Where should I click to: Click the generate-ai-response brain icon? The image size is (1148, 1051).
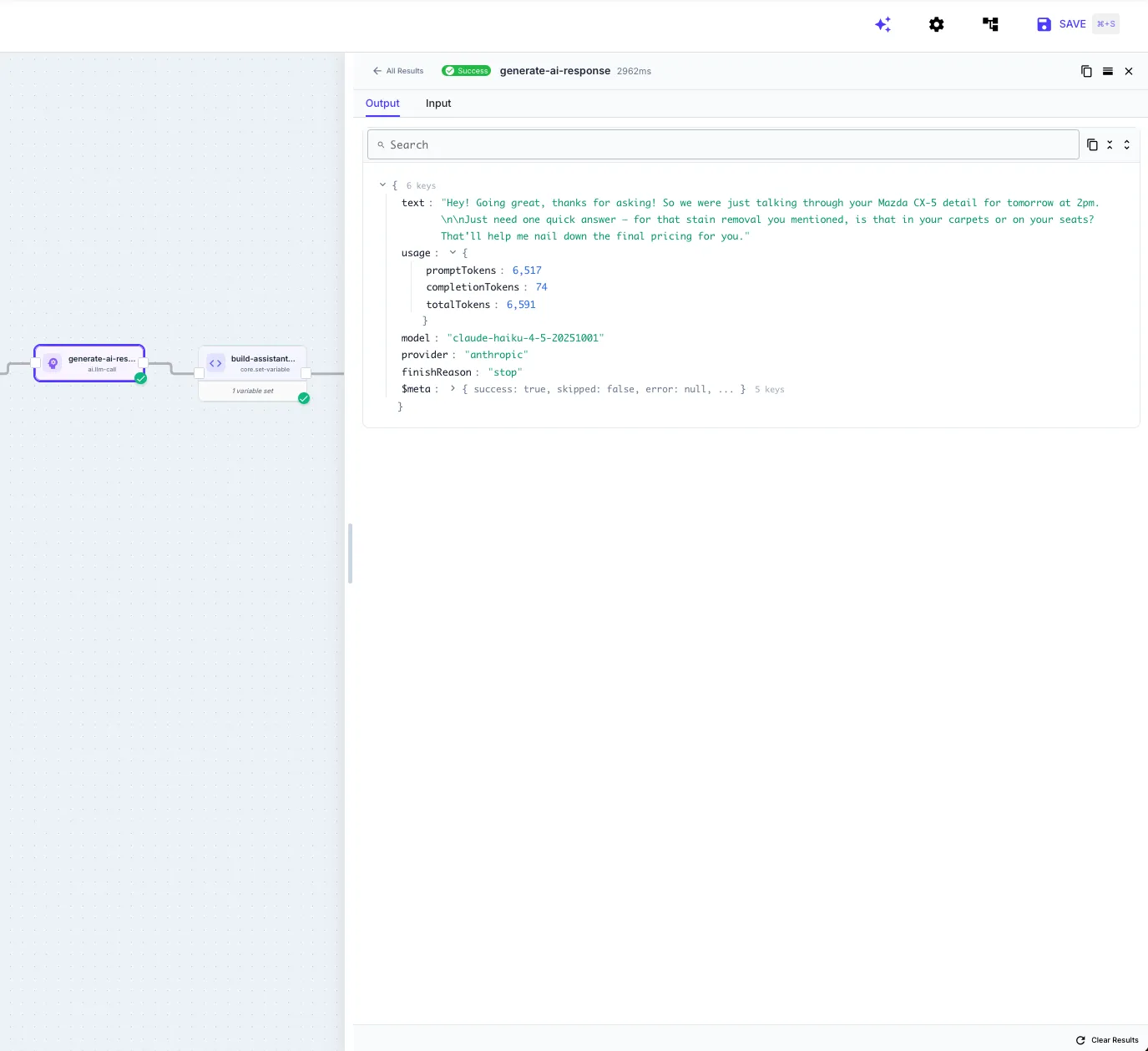pyautogui.click(x=53, y=363)
